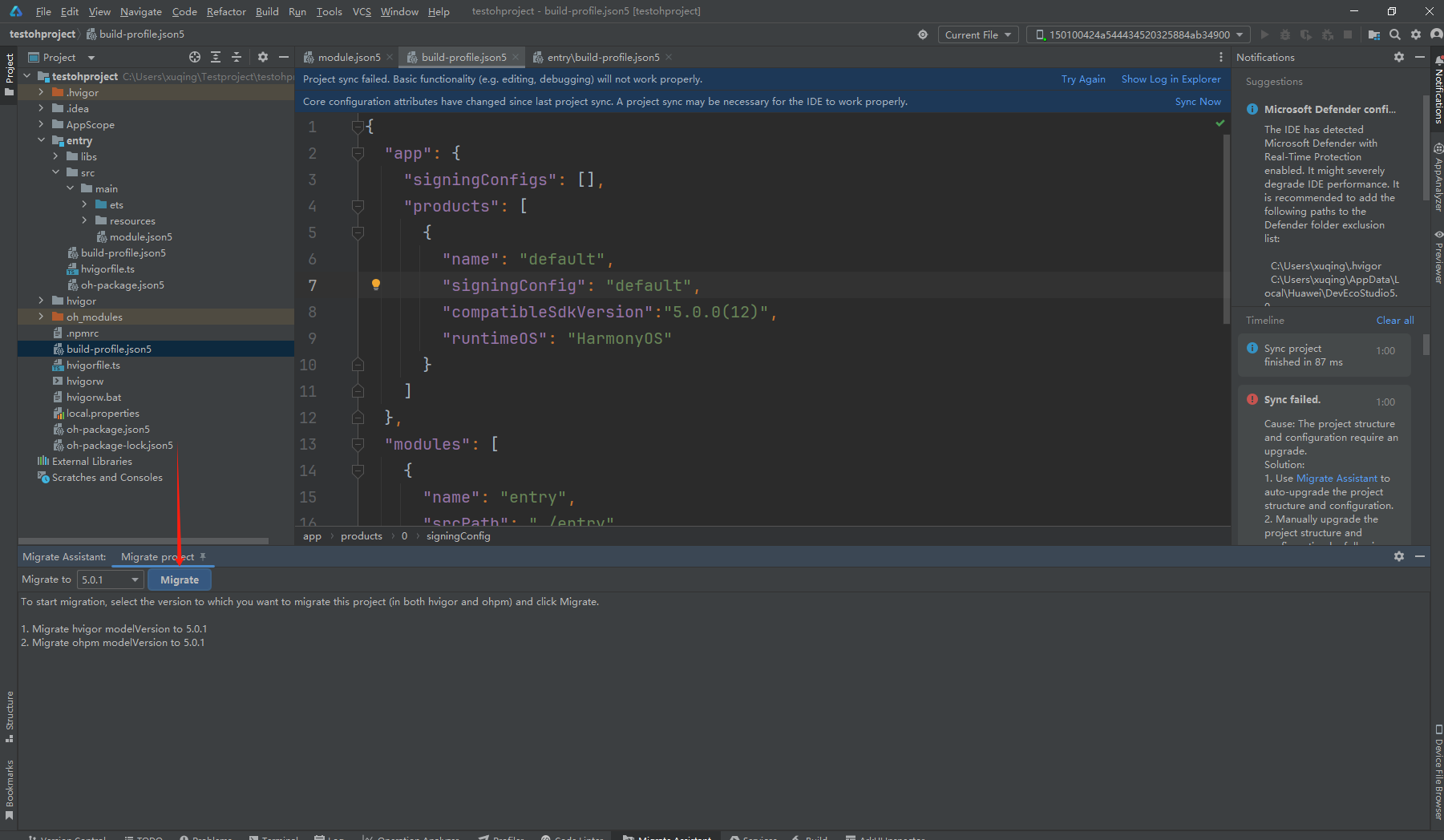Click the Run button in top toolbar
Image resolution: width=1444 pixels, height=840 pixels.
(1264, 34)
